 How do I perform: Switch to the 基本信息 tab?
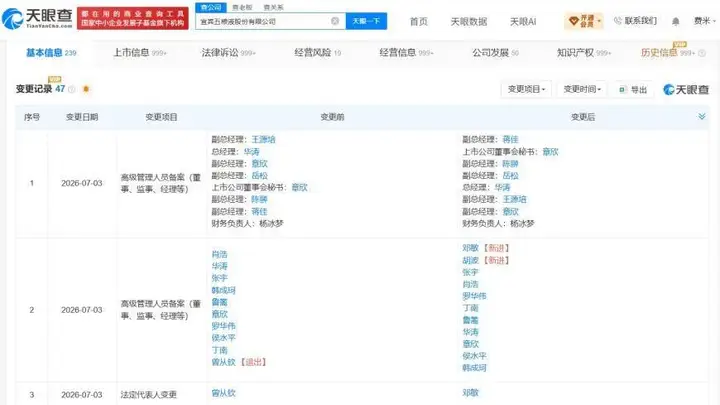point(51,53)
